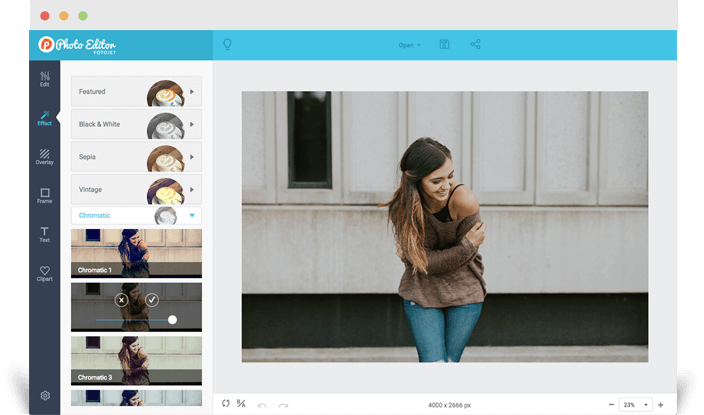Click the share icon
The image size is (704, 415).
click(475, 44)
